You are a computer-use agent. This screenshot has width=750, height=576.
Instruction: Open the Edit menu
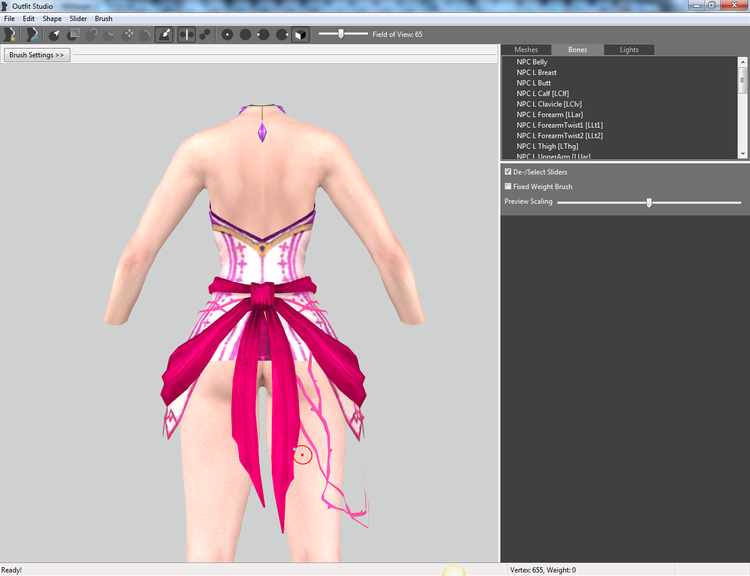click(x=29, y=19)
